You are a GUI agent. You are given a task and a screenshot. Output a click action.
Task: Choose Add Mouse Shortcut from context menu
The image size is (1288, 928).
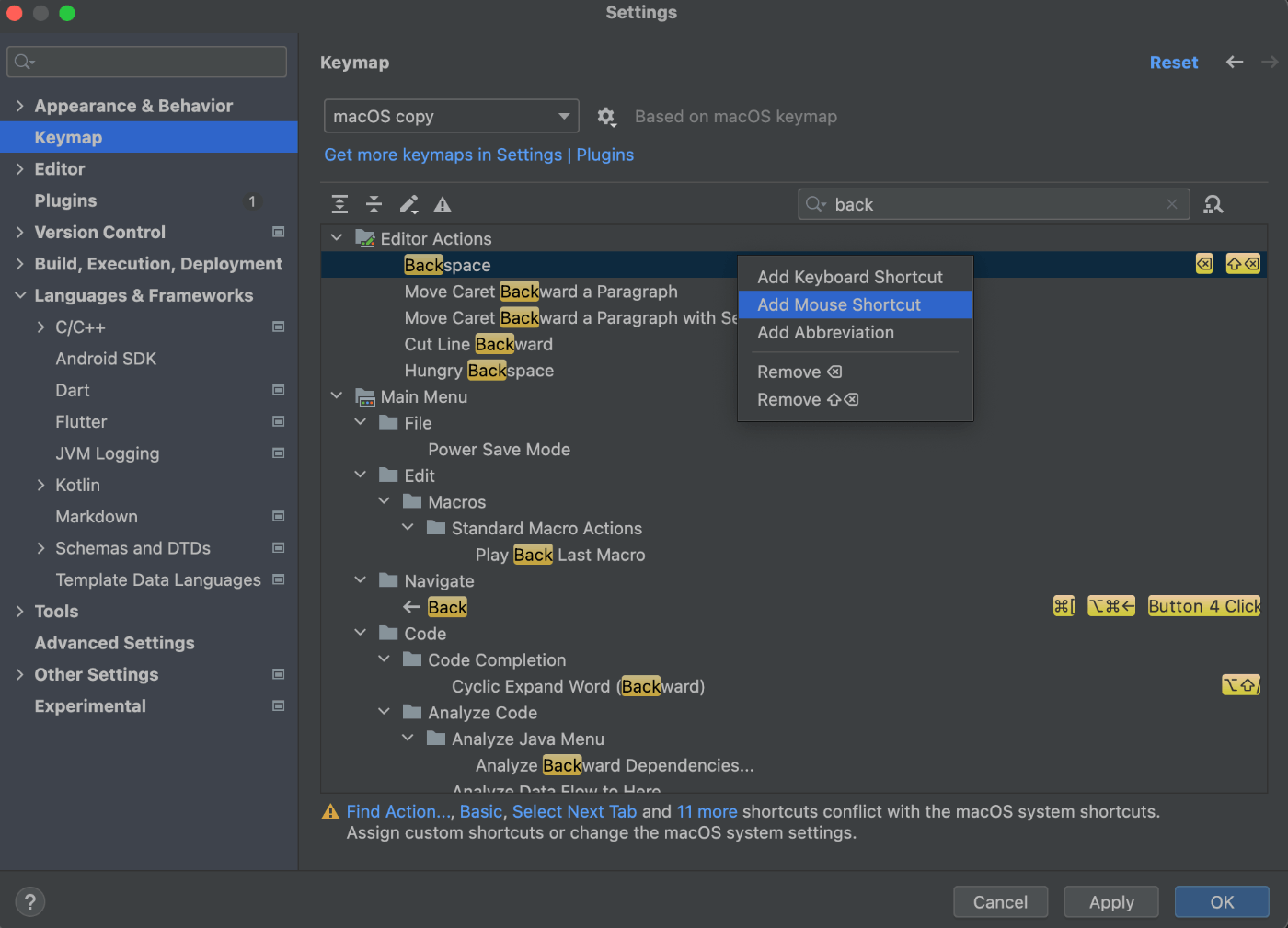[x=838, y=304]
